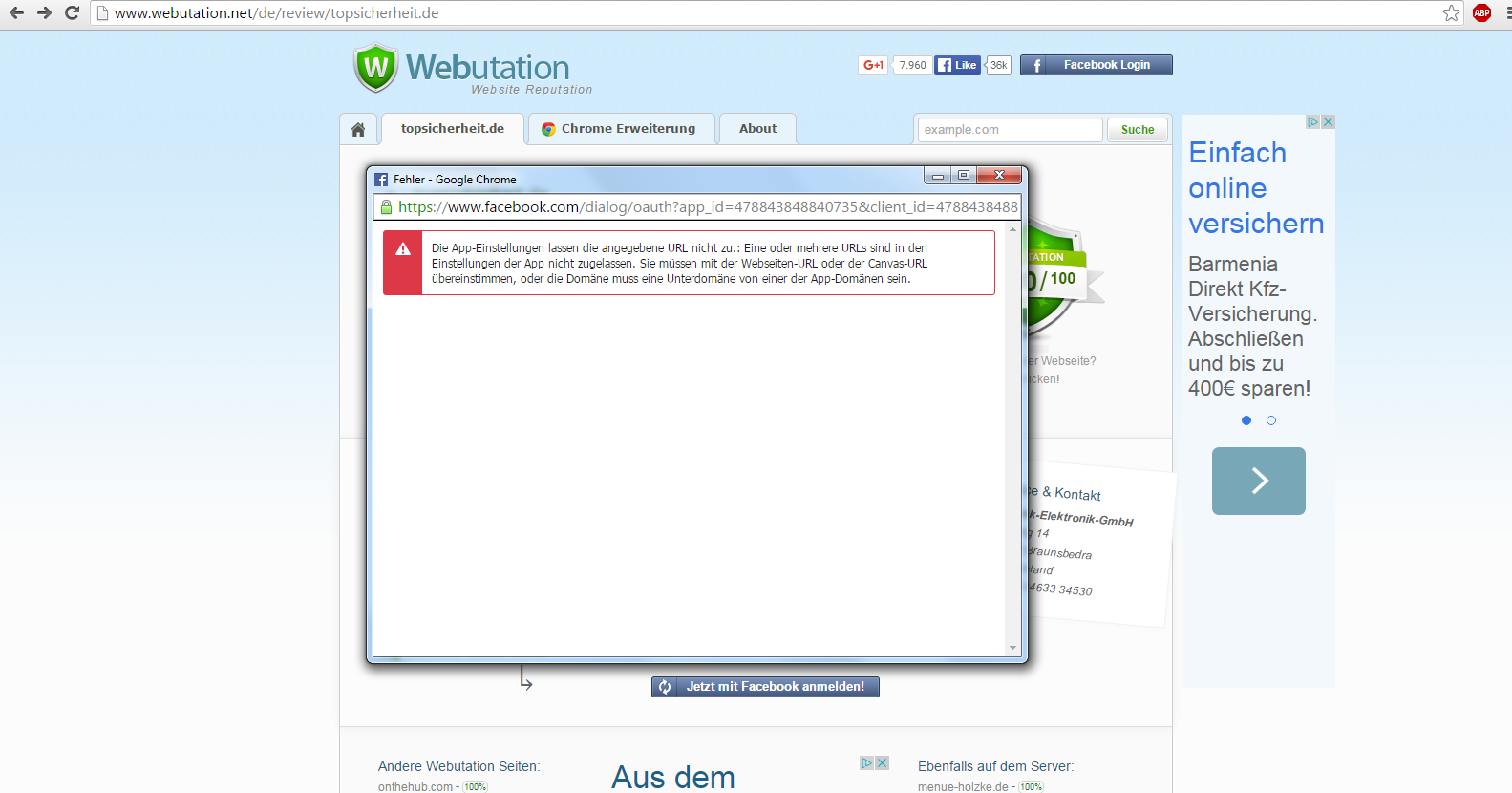Click popup scrollbar up arrow

point(1013,230)
